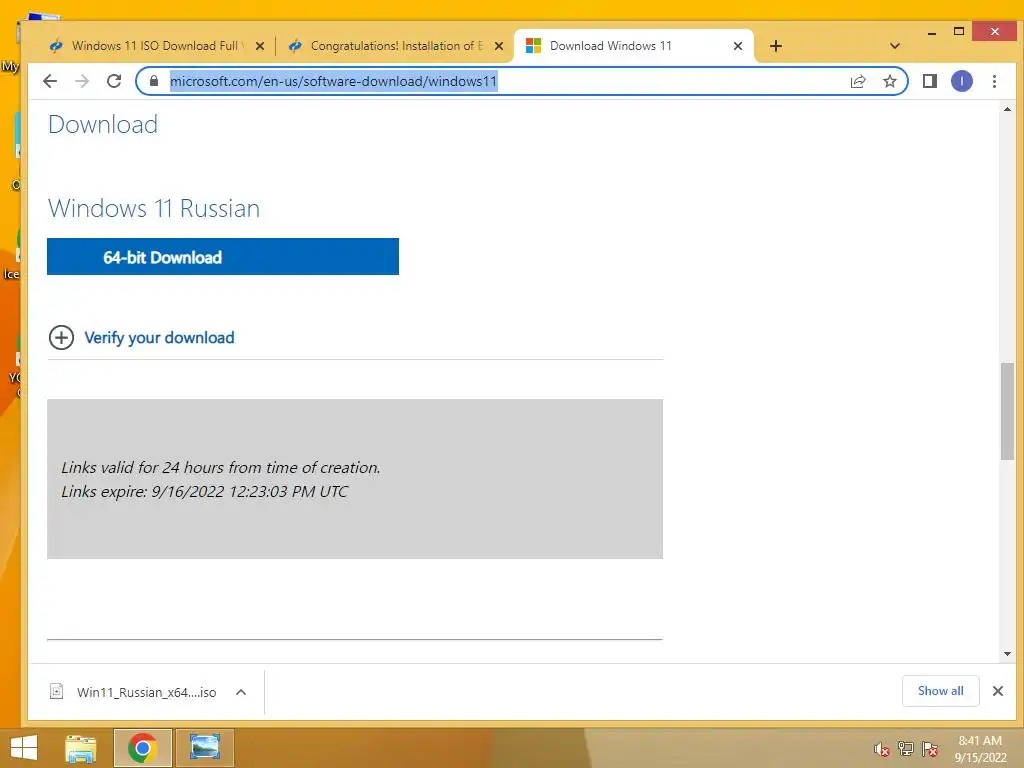
Task: Minimize the Chrome window
Action: tap(932, 32)
